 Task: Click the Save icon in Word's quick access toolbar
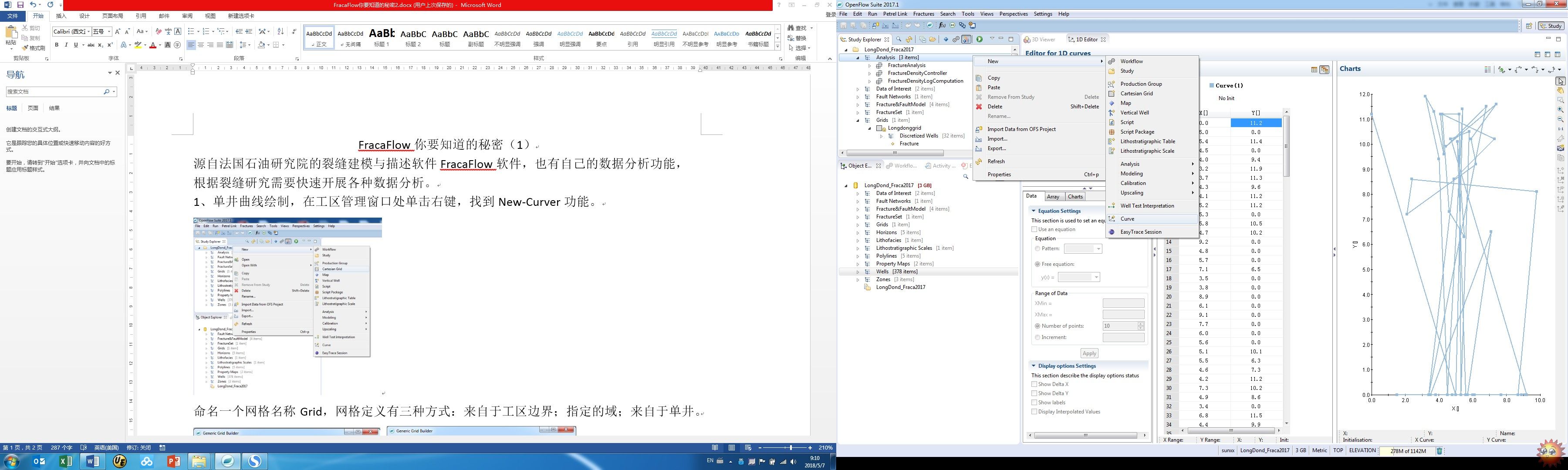pyautogui.click(x=20, y=5)
